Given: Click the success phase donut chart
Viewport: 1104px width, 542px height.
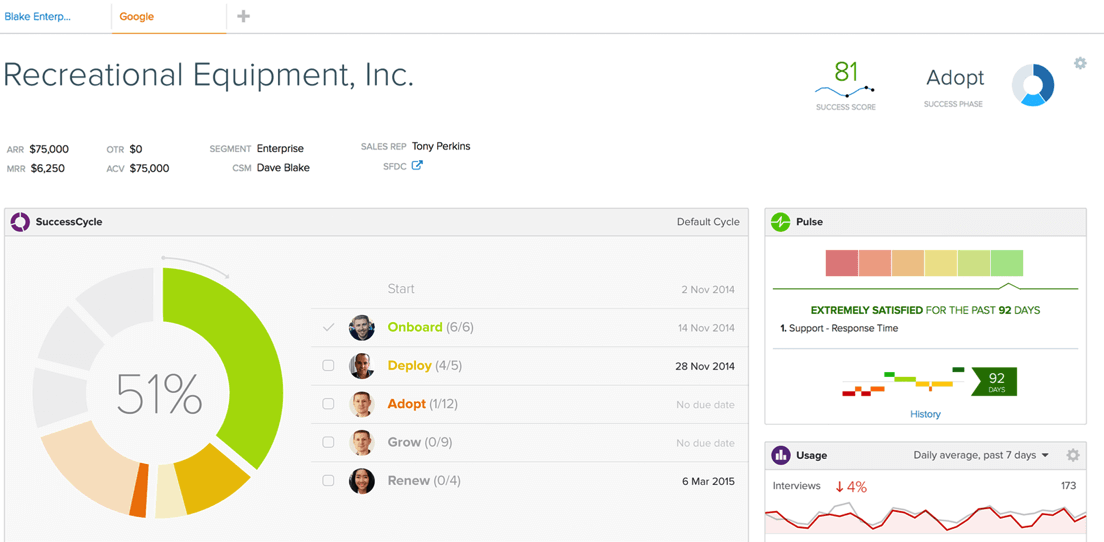Looking at the screenshot, I should coord(1033,85).
